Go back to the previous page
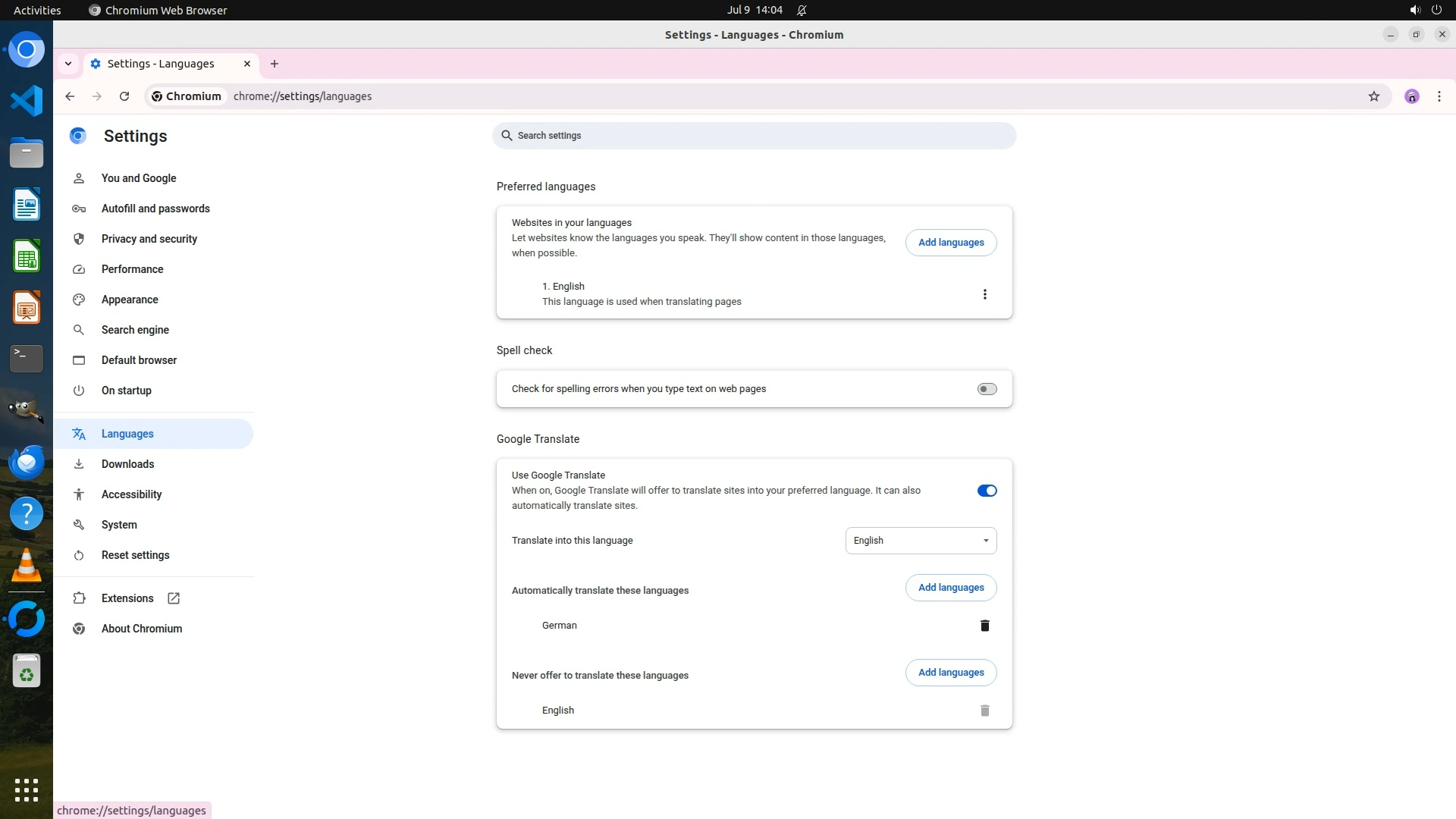 coord(70,96)
